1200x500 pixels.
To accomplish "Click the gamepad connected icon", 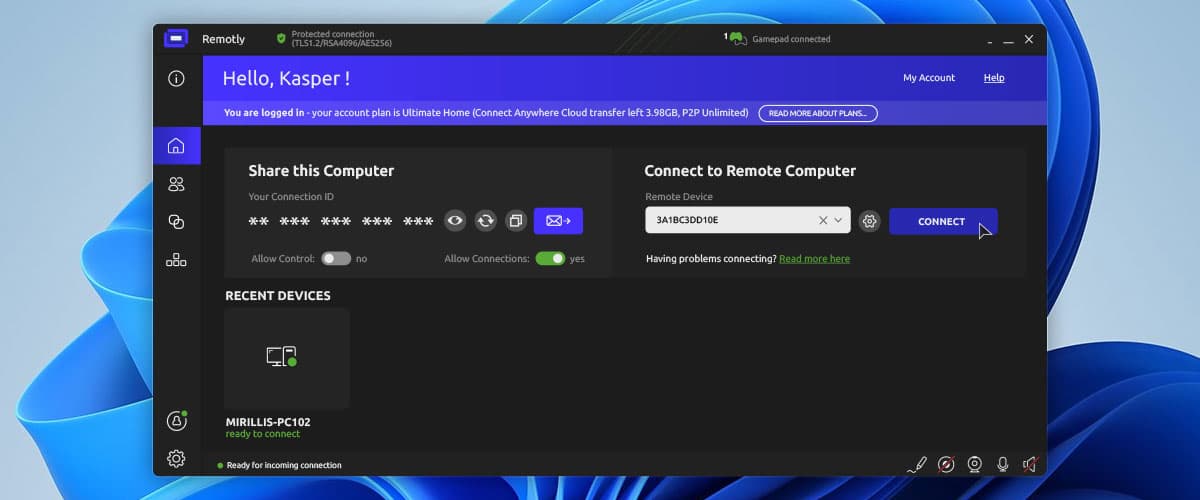I will point(736,39).
